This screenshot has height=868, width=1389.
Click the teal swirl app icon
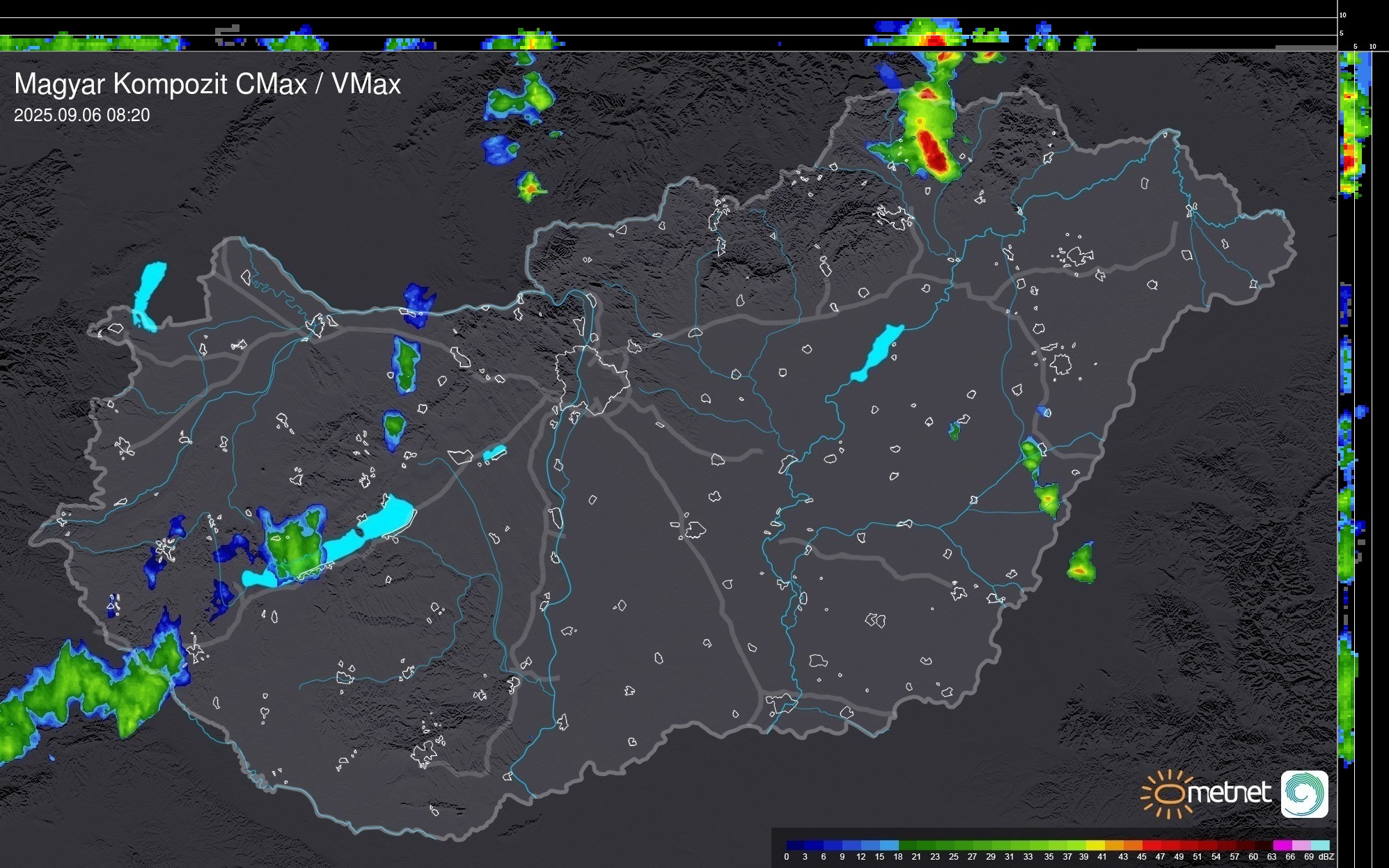click(x=1304, y=794)
